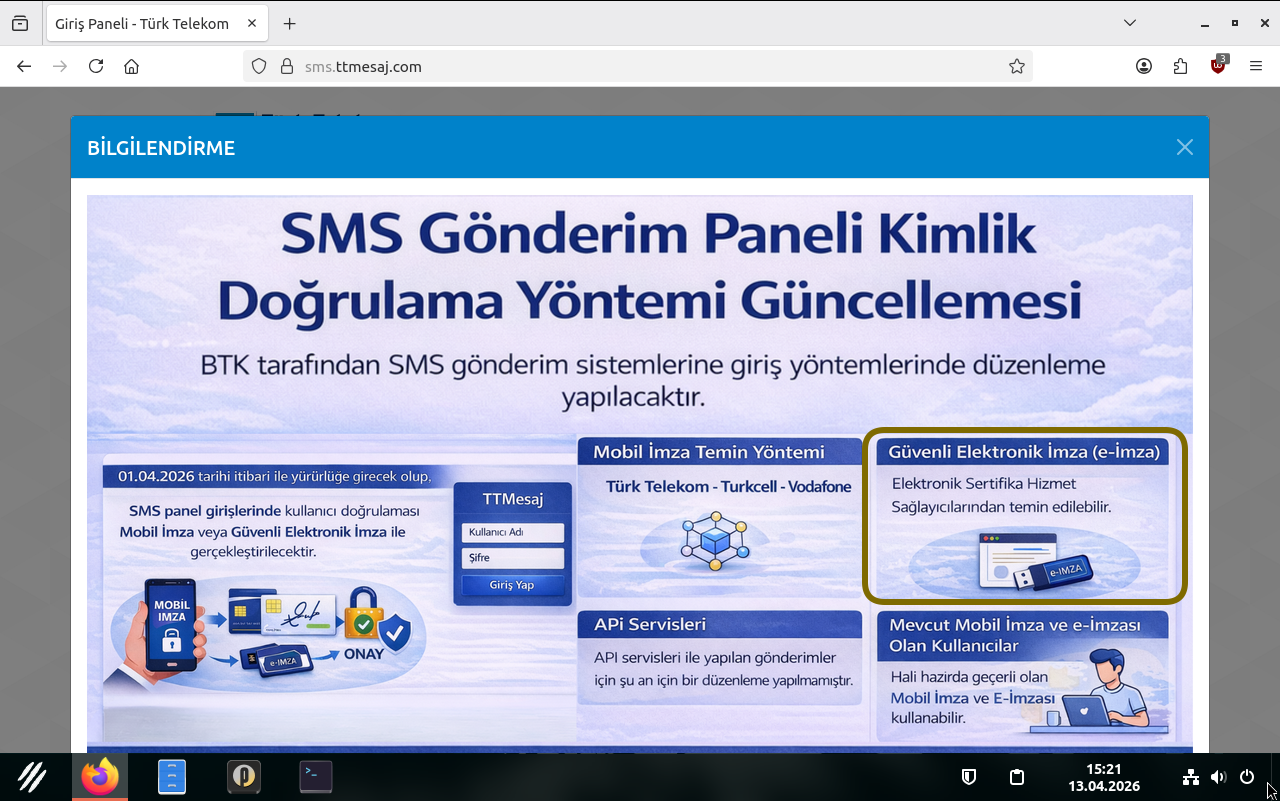Click the API Servisleri heading
Image resolution: width=1280 pixels, height=801 pixels.
(x=650, y=624)
